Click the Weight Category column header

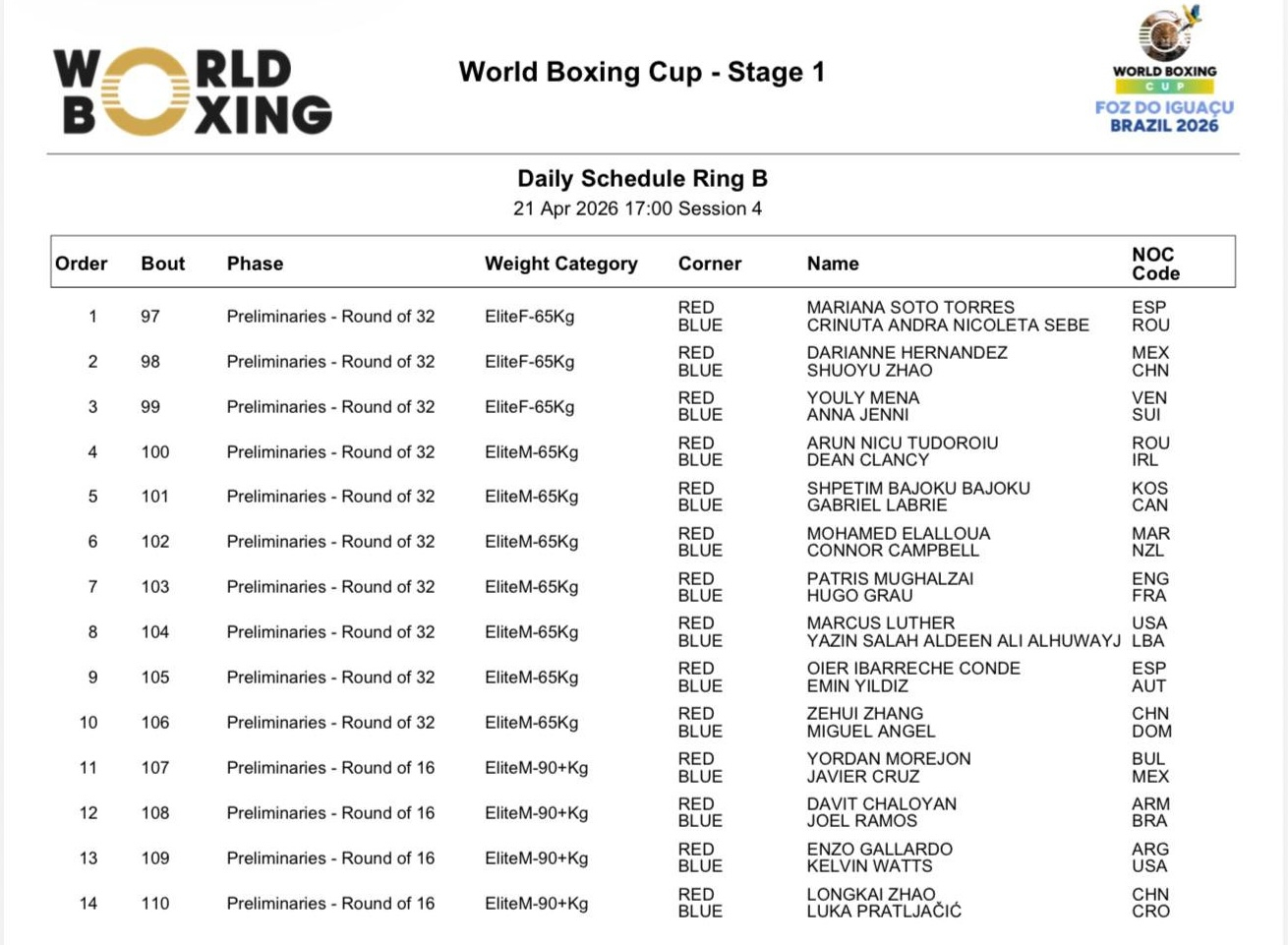(560, 264)
